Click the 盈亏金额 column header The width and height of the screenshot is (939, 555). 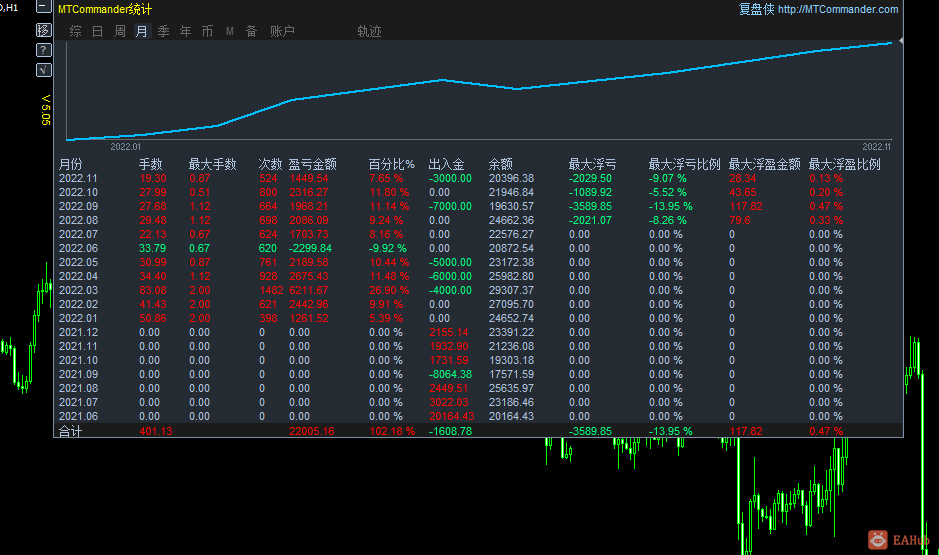[313, 164]
